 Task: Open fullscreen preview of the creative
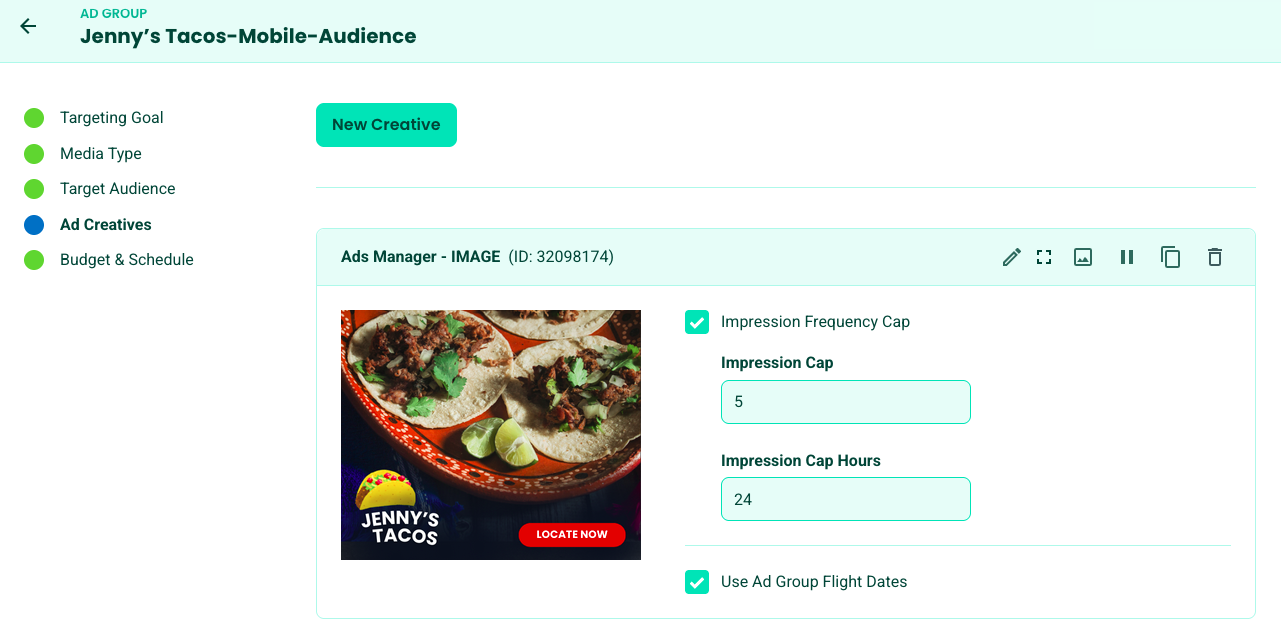click(1044, 257)
